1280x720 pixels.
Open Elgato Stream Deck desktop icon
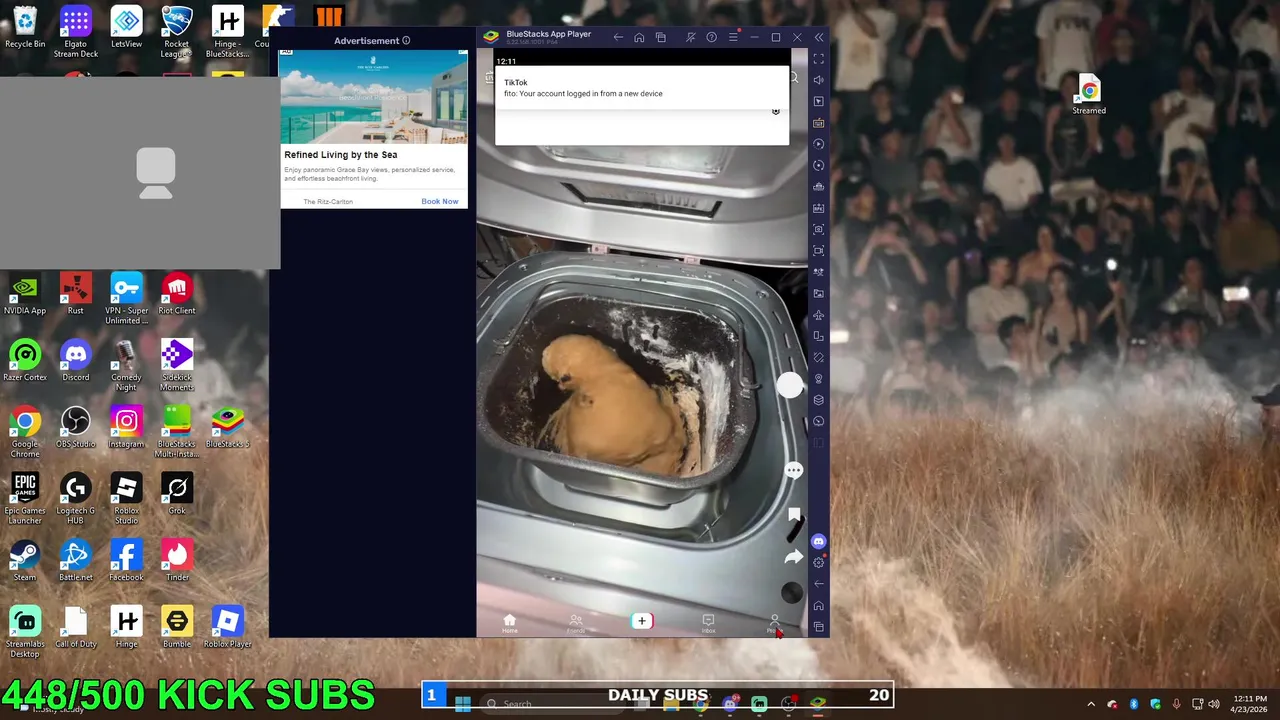click(75, 32)
